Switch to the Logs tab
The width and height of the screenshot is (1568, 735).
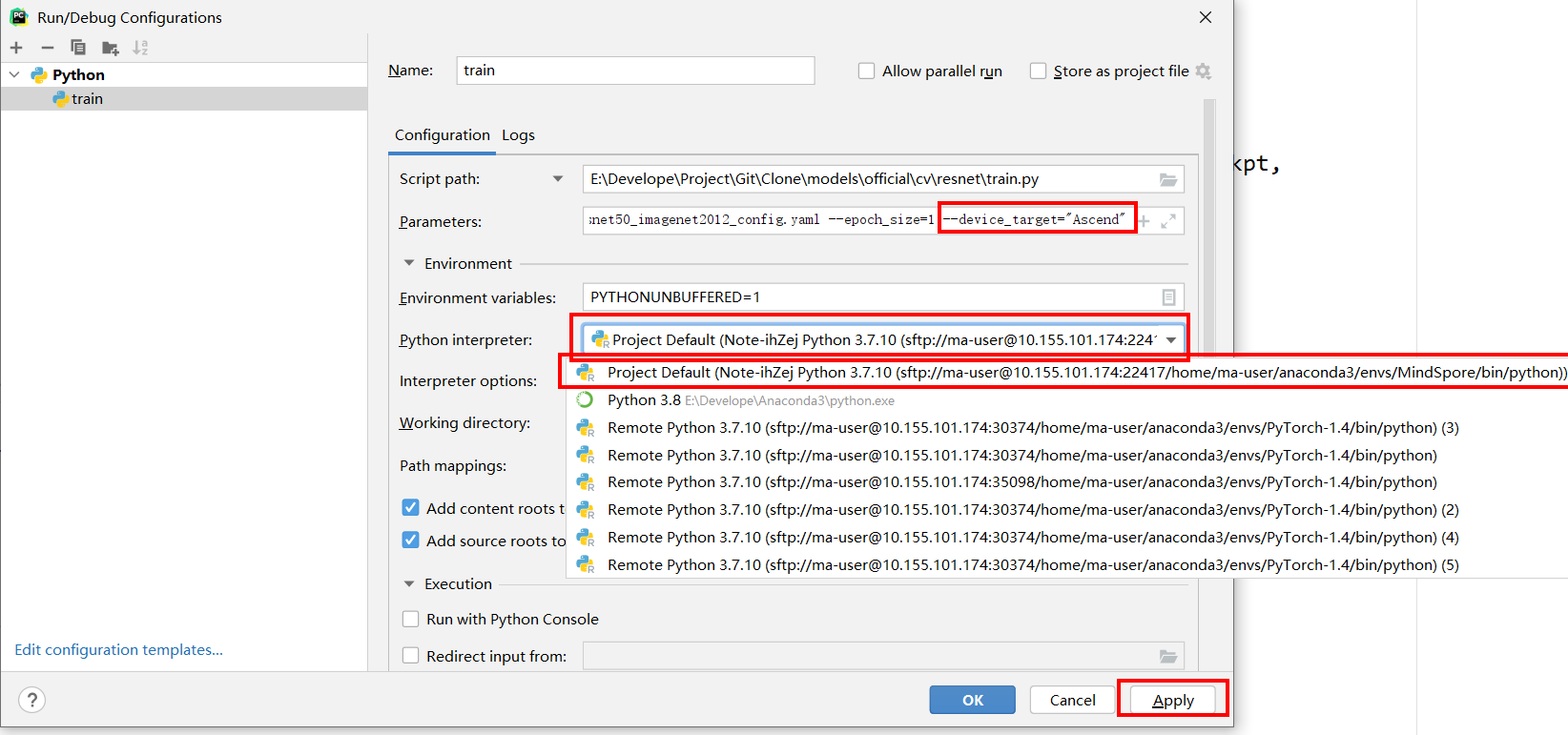(x=518, y=135)
